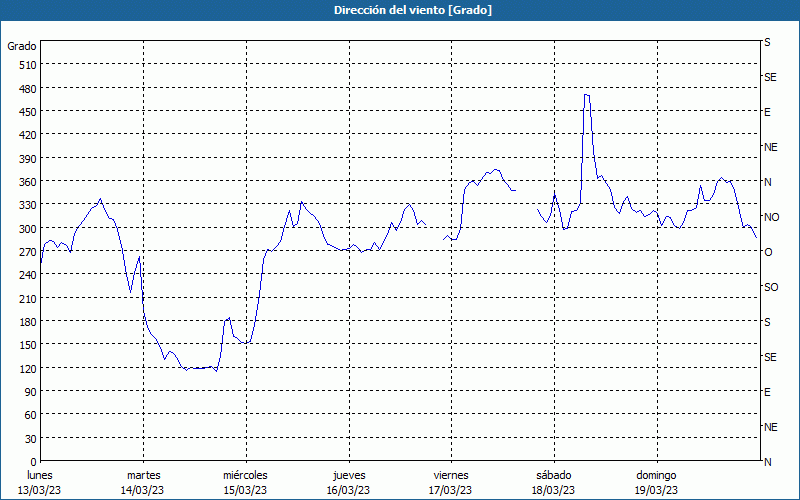Select the 'Grado' axis unit label
Screen dimensions: 800x500
pos(22,46)
